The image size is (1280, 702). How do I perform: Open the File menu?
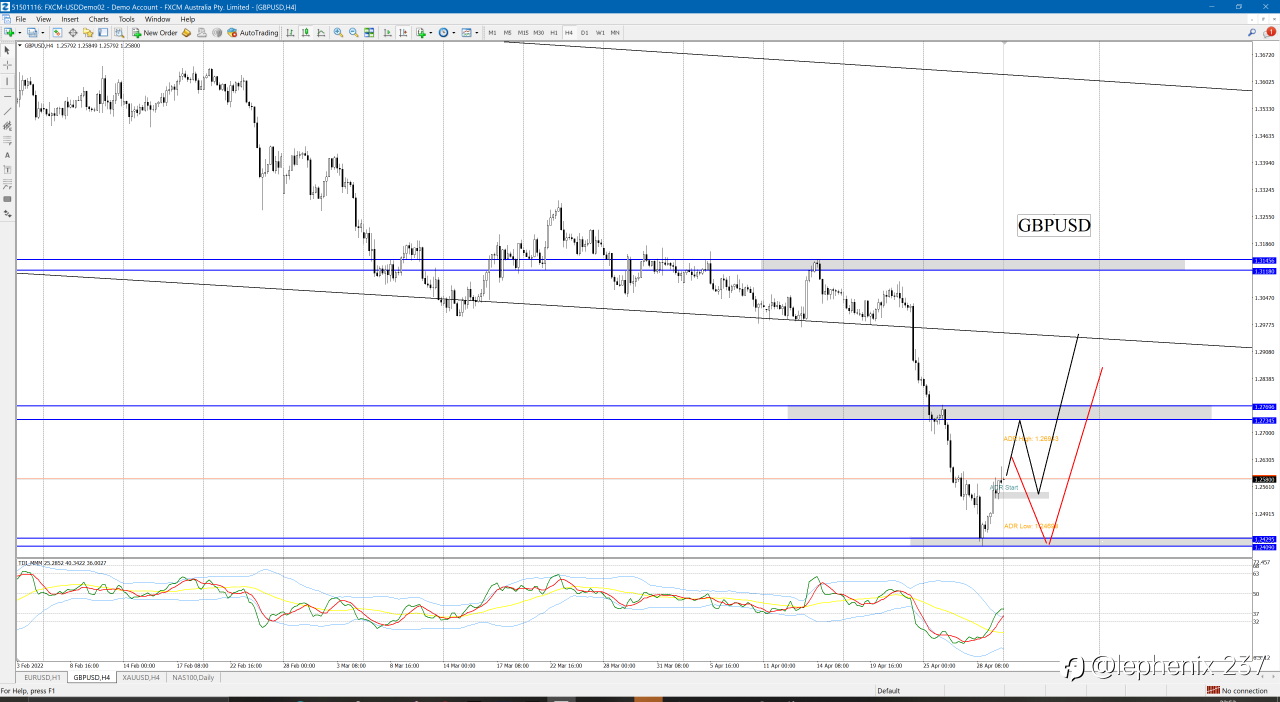click(x=20, y=19)
